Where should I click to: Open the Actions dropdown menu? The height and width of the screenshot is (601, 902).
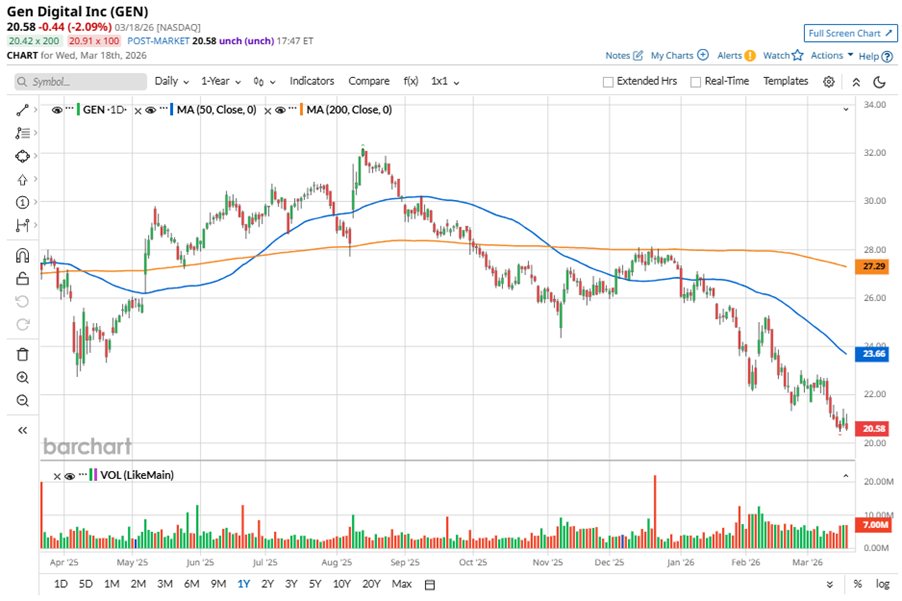tap(832, 56)
